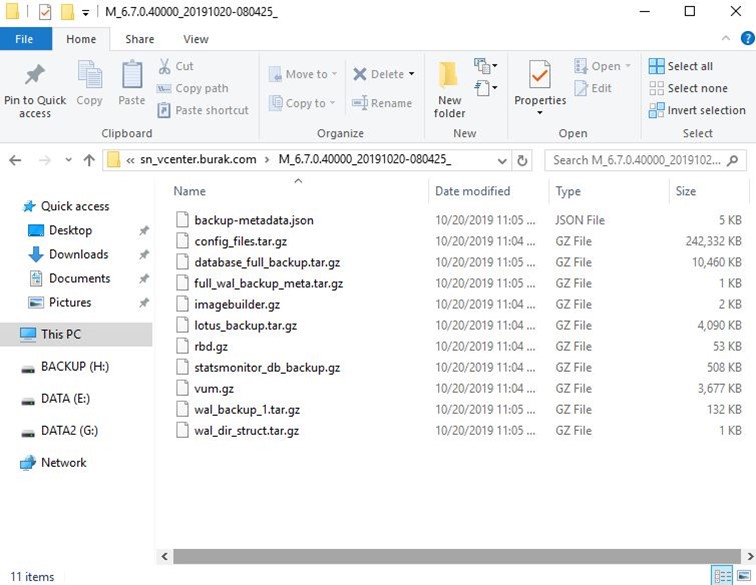Click quick-access toolbar properties checkmark icon
The width and height of the screenshot is (756, 585).
click(x=44, y=12)
